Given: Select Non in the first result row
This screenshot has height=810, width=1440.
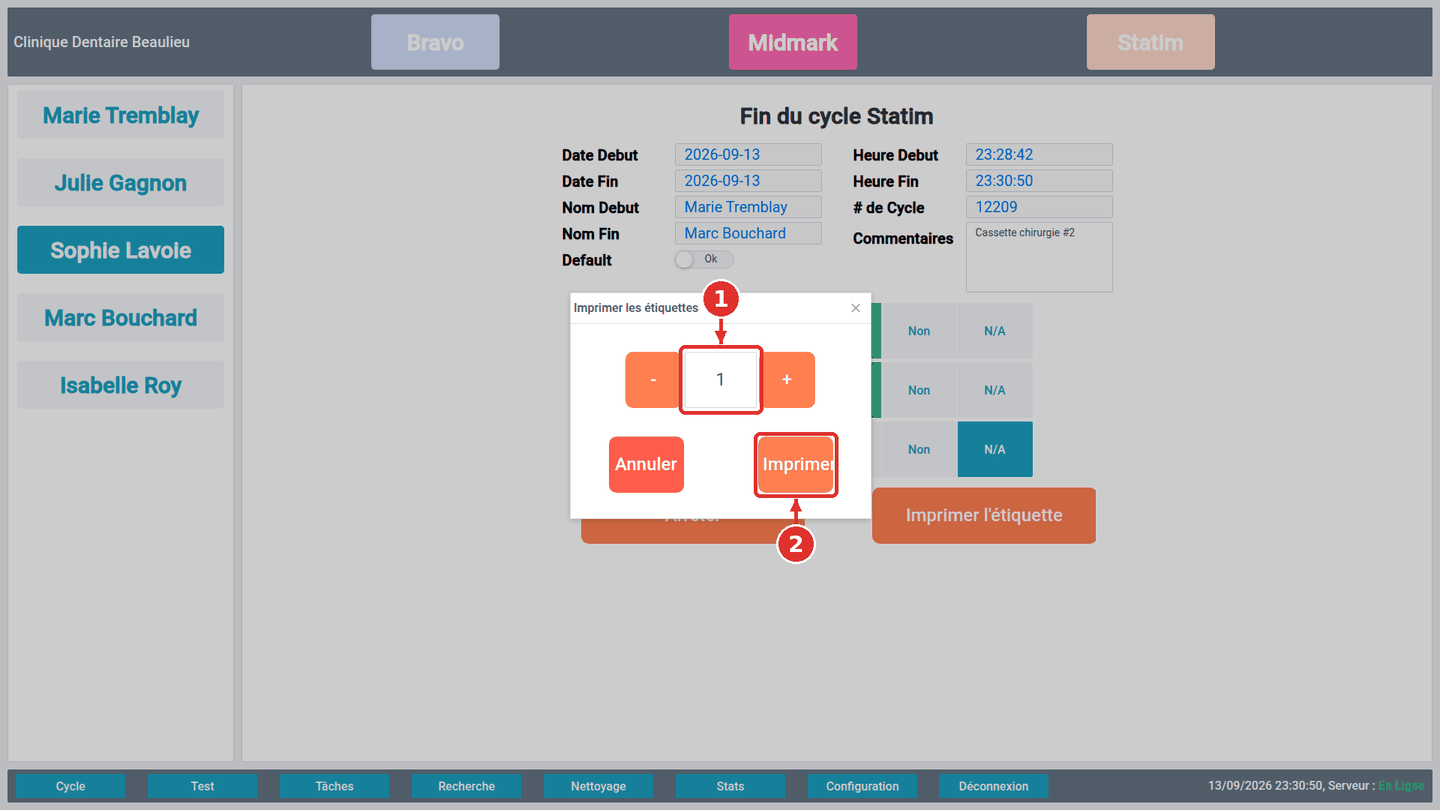Looking at the screenshot, I should tap(919, 331).
